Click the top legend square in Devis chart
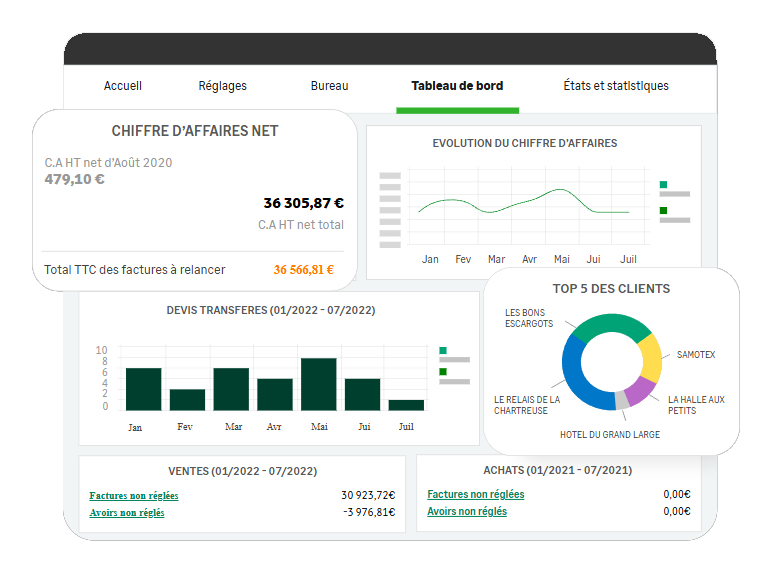The height and width of the screenshot is (577, 772). [x=443, y=351]
